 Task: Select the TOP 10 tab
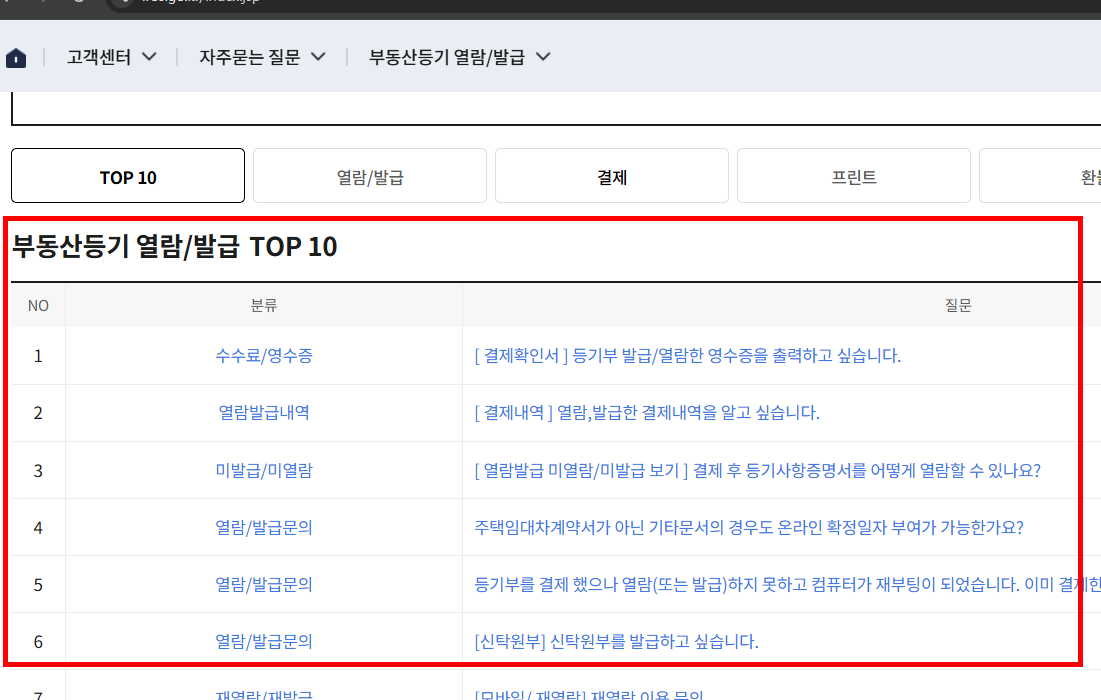pyautogui.click(x=127, y=175)
